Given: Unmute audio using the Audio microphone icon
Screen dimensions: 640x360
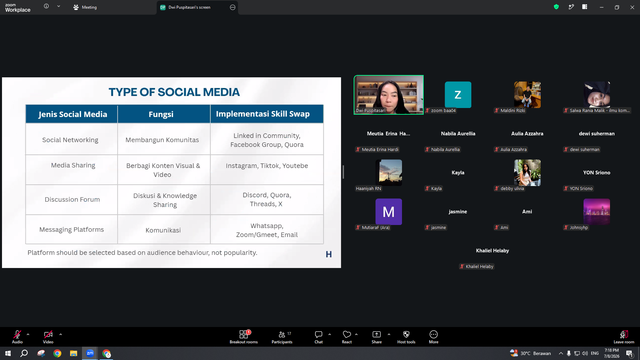Looking at the screenshot, I should coord(17,335).
